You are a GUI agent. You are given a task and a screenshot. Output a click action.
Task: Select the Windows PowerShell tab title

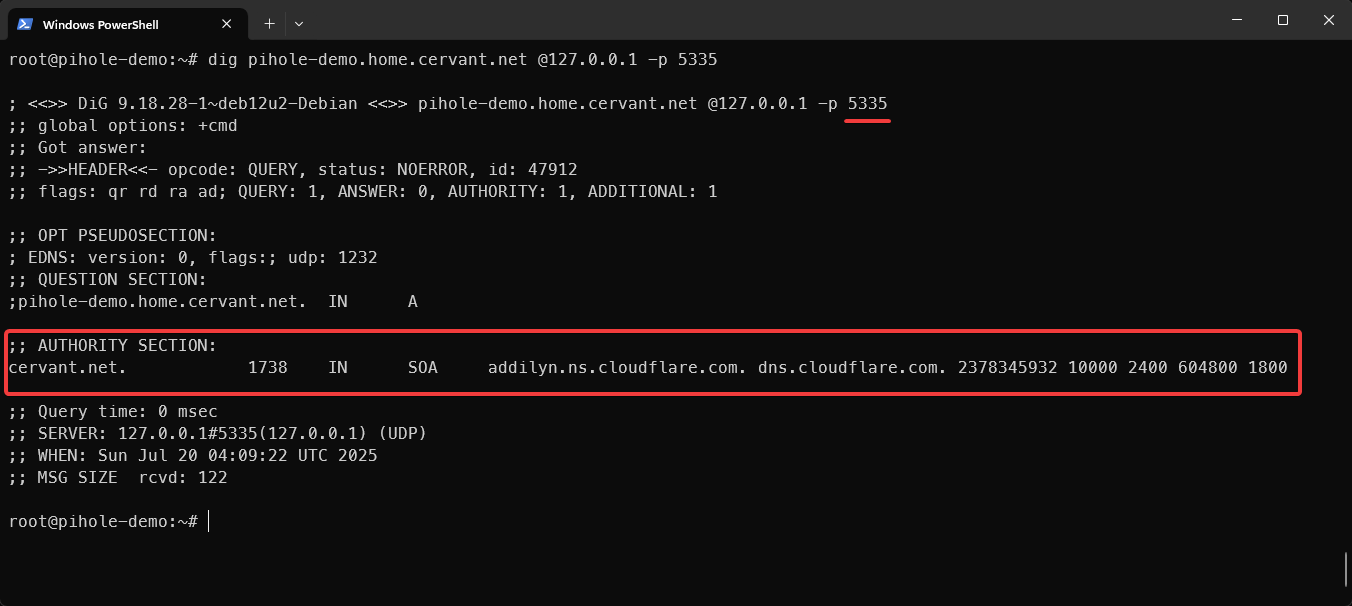[100, 24]
